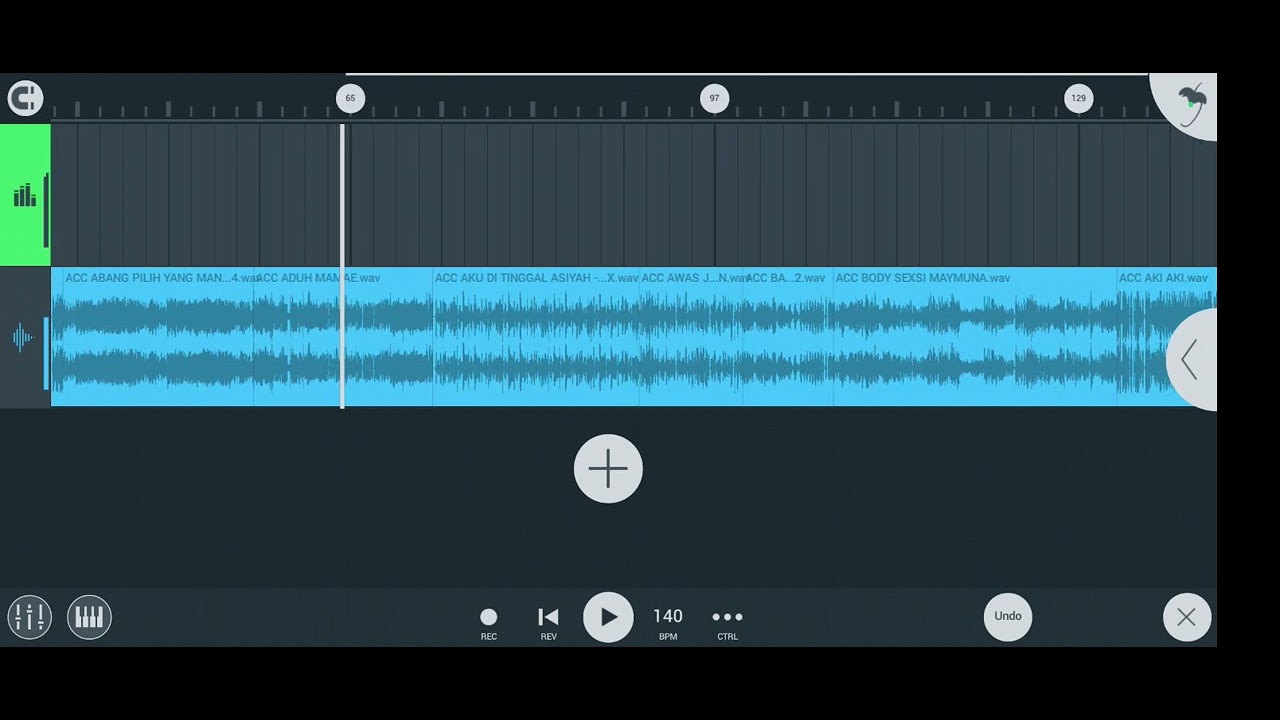Image resolution: width=1280 pixels, height=720 pixels.
Task: Open the piano keyboard icon
Action: click(89, 617)
